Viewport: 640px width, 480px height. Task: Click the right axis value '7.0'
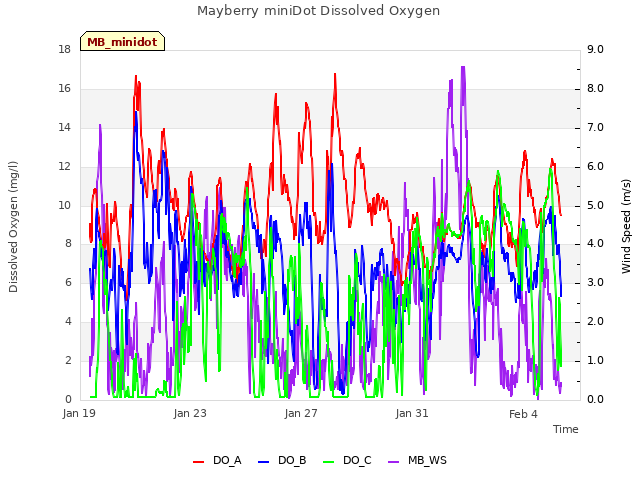pyautogui.click(x=595, y=127)
